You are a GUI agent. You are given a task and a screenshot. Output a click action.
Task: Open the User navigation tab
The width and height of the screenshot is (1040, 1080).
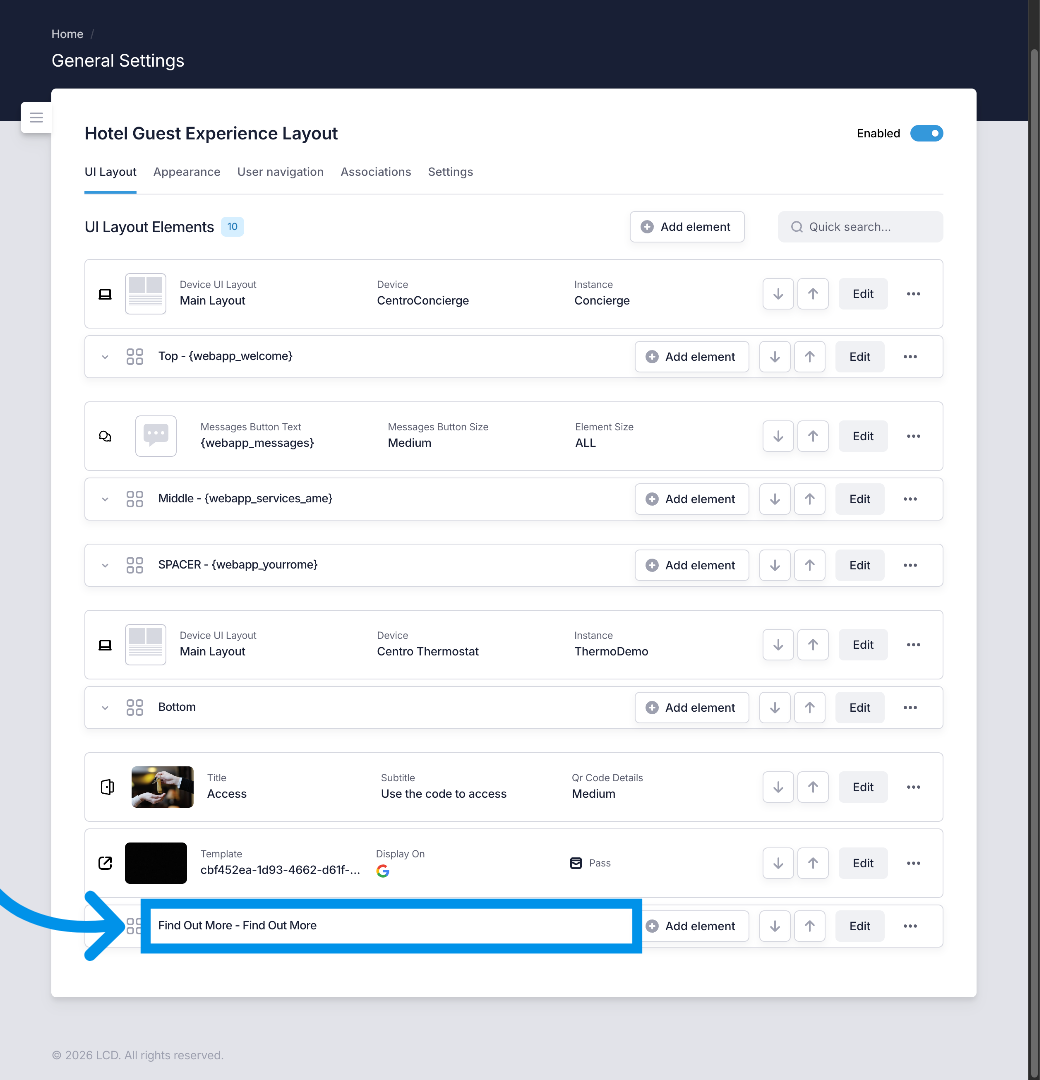click(x=280, y=172)
